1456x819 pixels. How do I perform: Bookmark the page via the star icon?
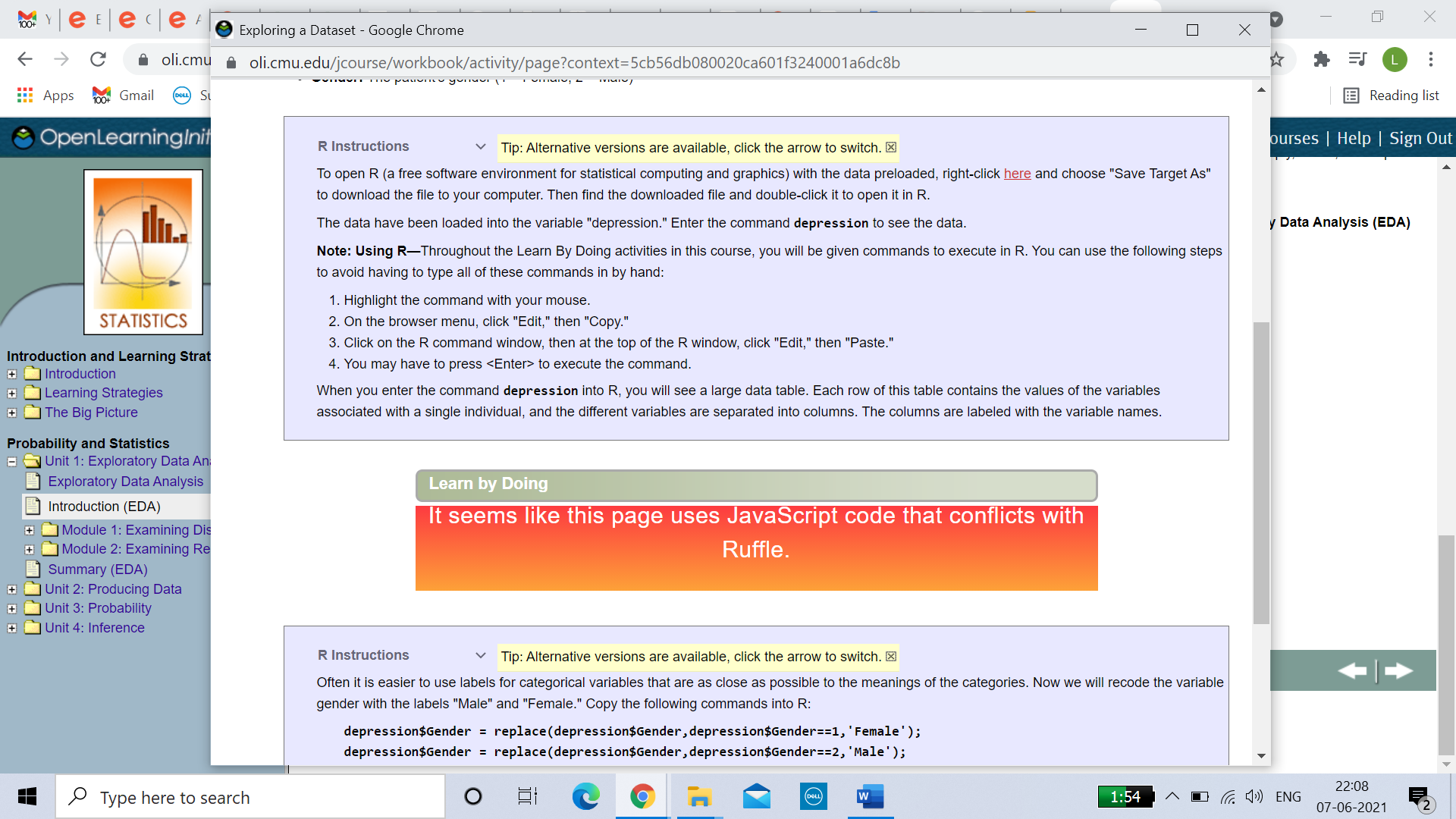(x=1278, y=59)
